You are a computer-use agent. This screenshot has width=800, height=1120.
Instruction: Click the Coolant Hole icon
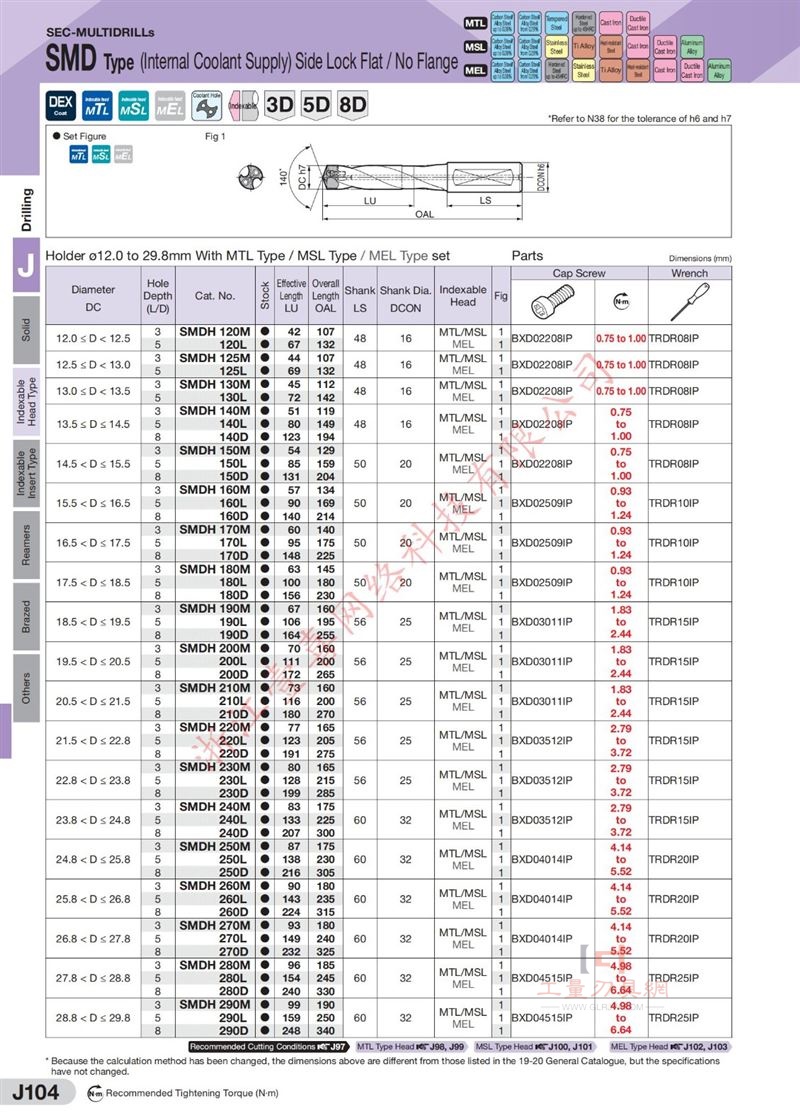tap(206, 105)
